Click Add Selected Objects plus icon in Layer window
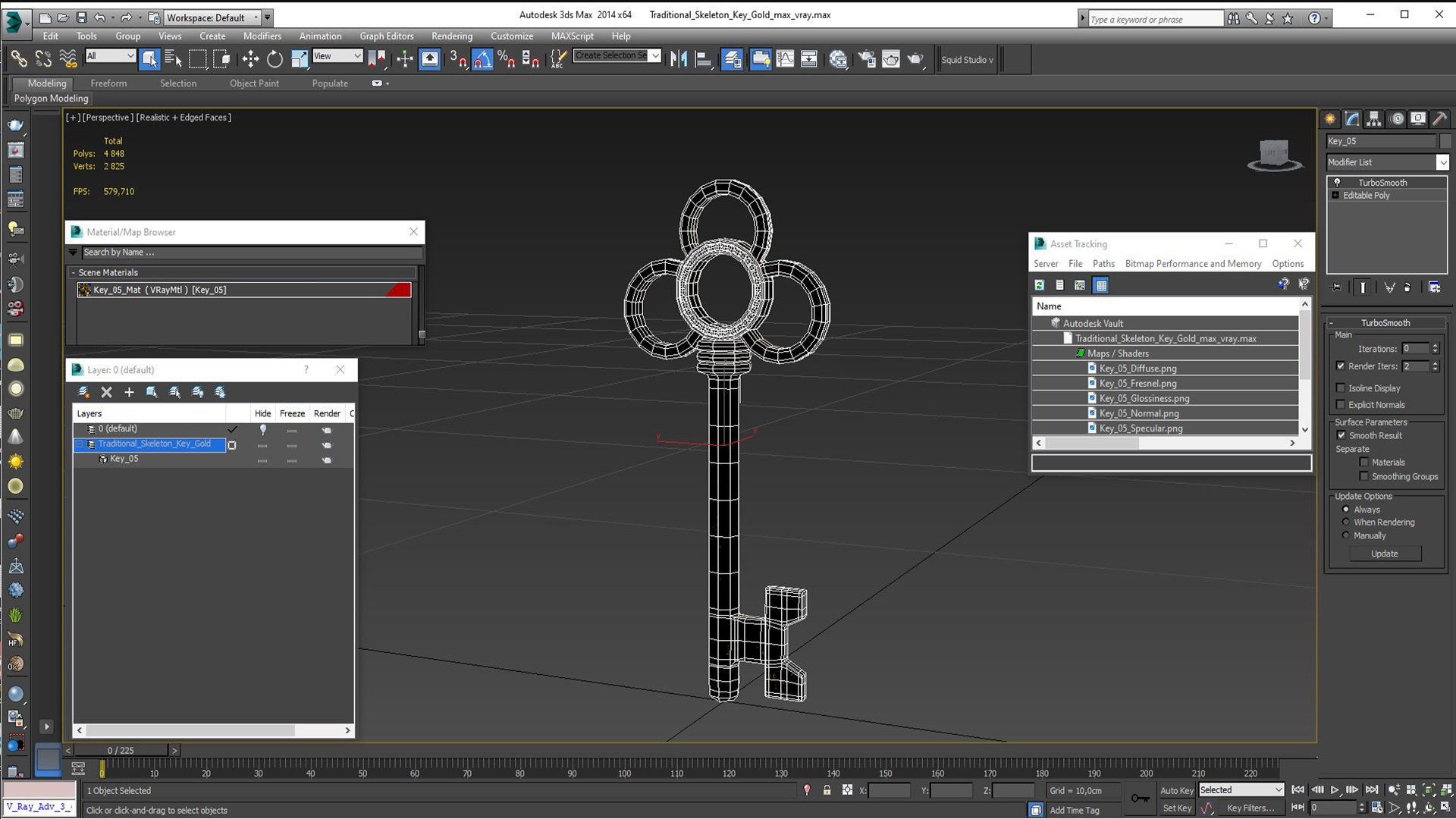 tap(129, 392)
